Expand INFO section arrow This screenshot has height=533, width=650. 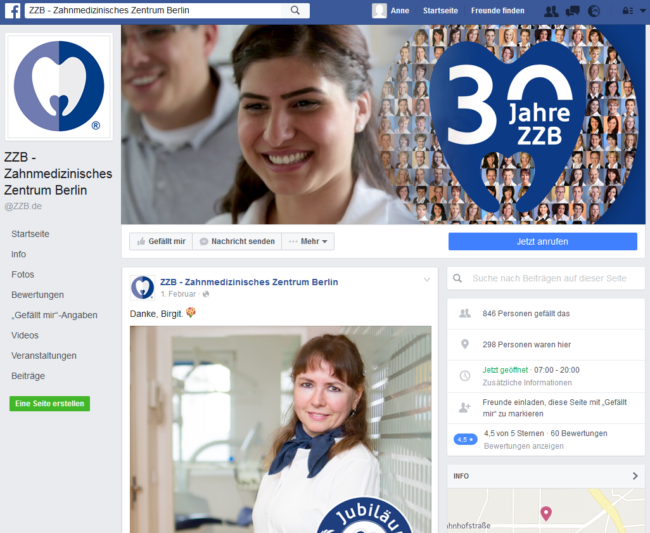coord(635,476)
